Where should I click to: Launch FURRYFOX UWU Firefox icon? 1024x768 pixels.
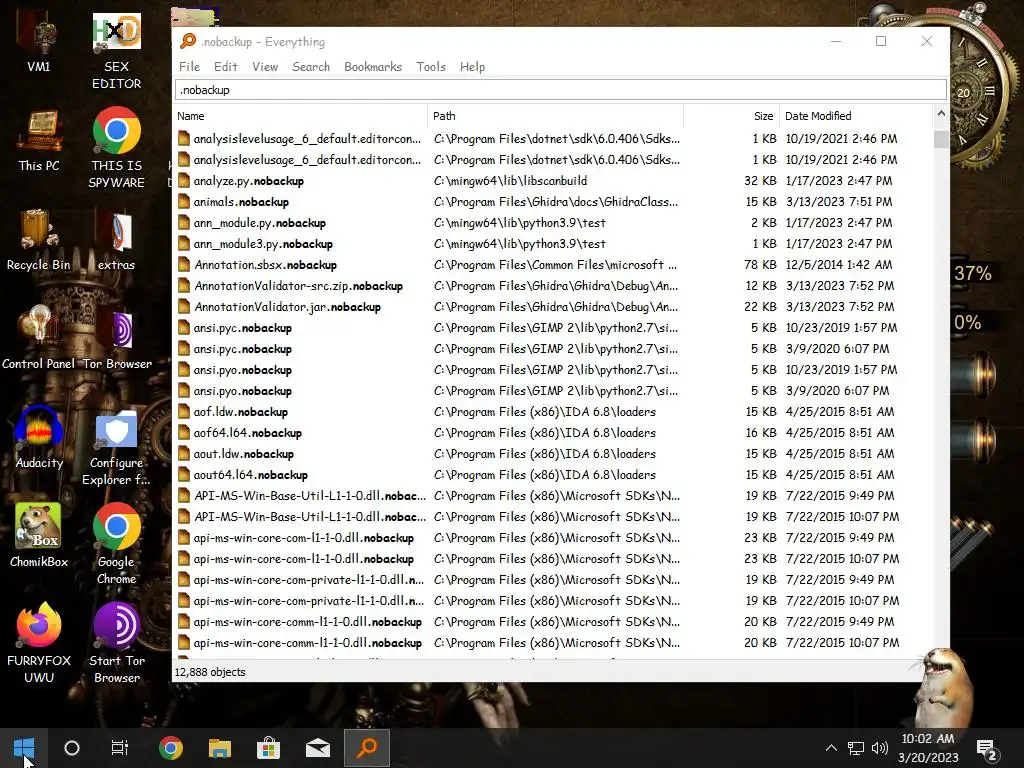[39, 643]
